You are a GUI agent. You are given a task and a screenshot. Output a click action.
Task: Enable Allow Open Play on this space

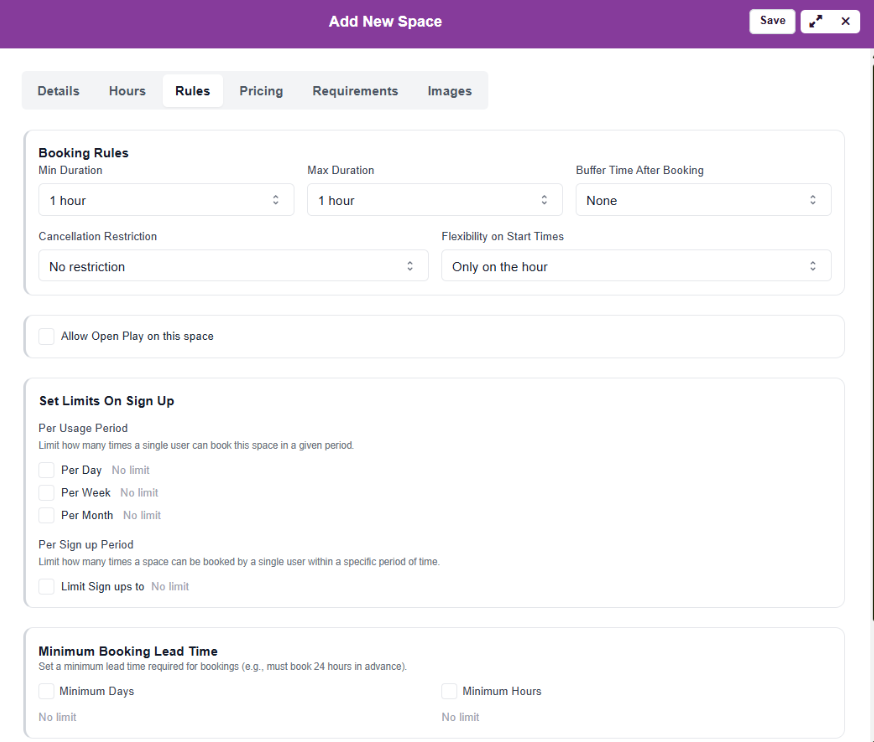(47, 337)
